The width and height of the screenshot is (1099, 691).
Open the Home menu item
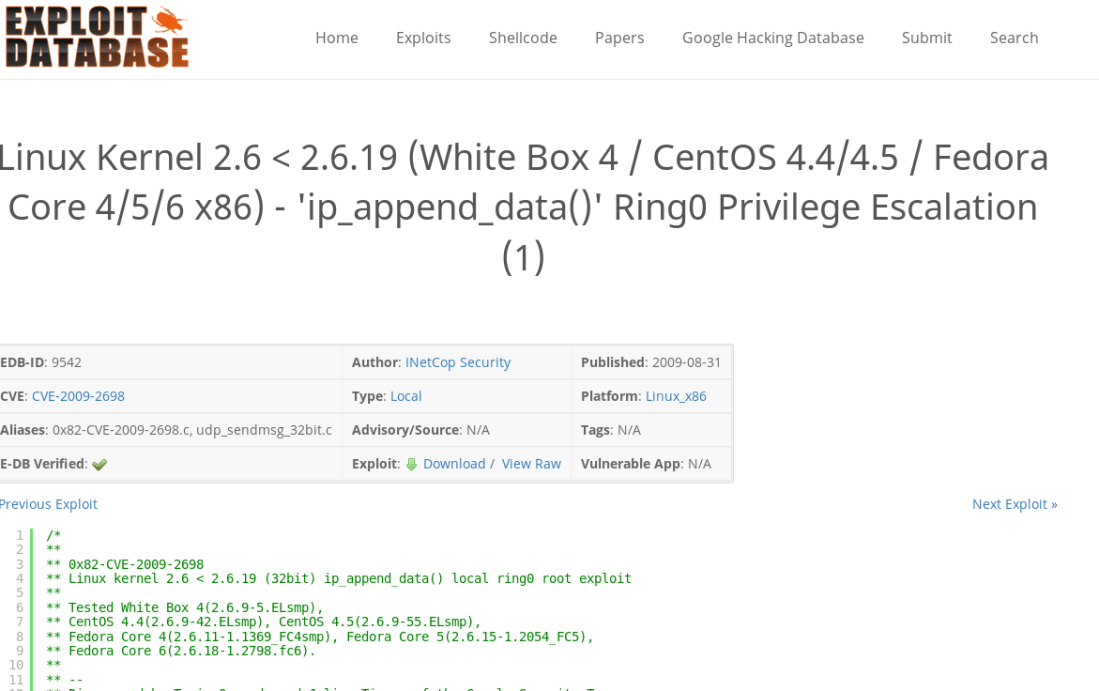click(336, 38)
